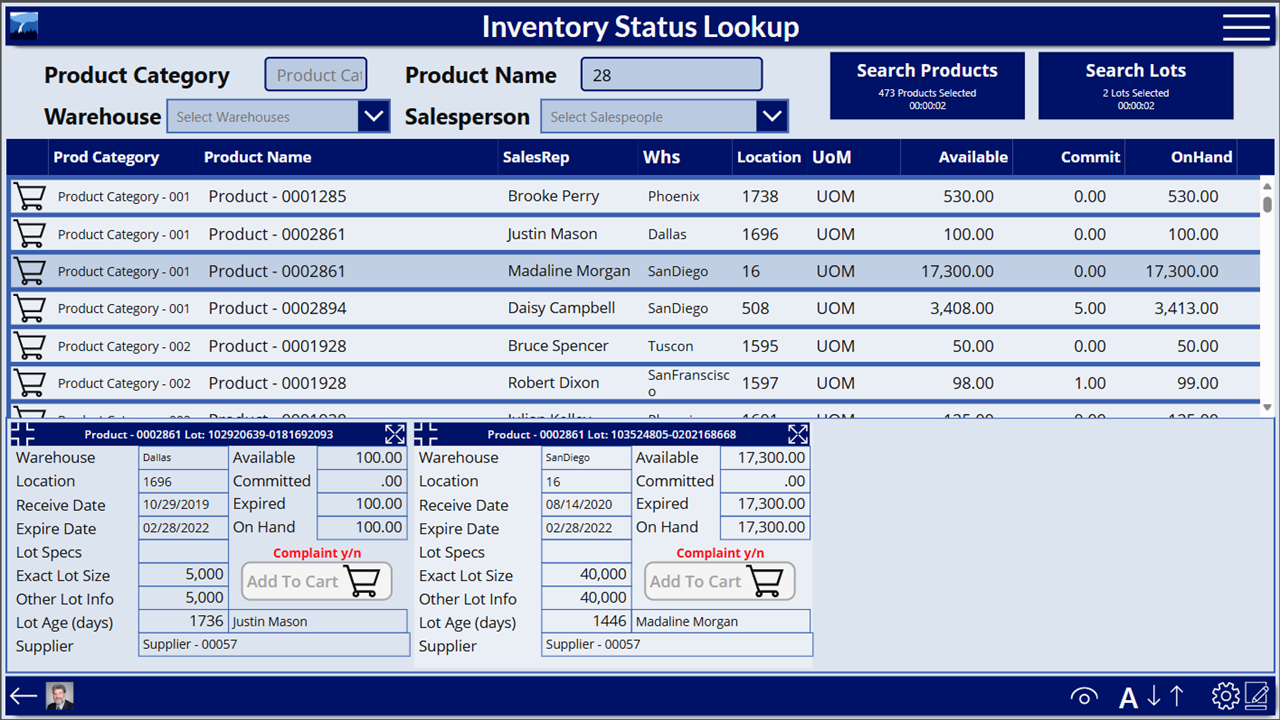The image size is (1280, 720).
Task: Open the settings gear in bottom bar
Action: 1225,696
